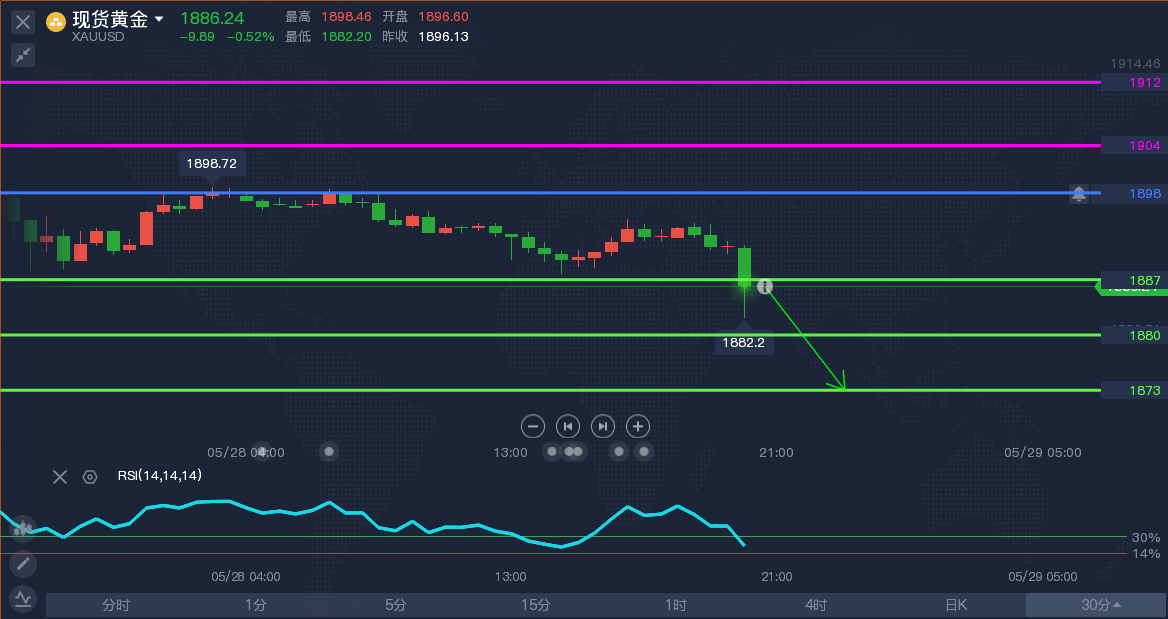Switch to the 4时 timeframe tab
This screenshot has height=619, width=1168.
[816, 605]
